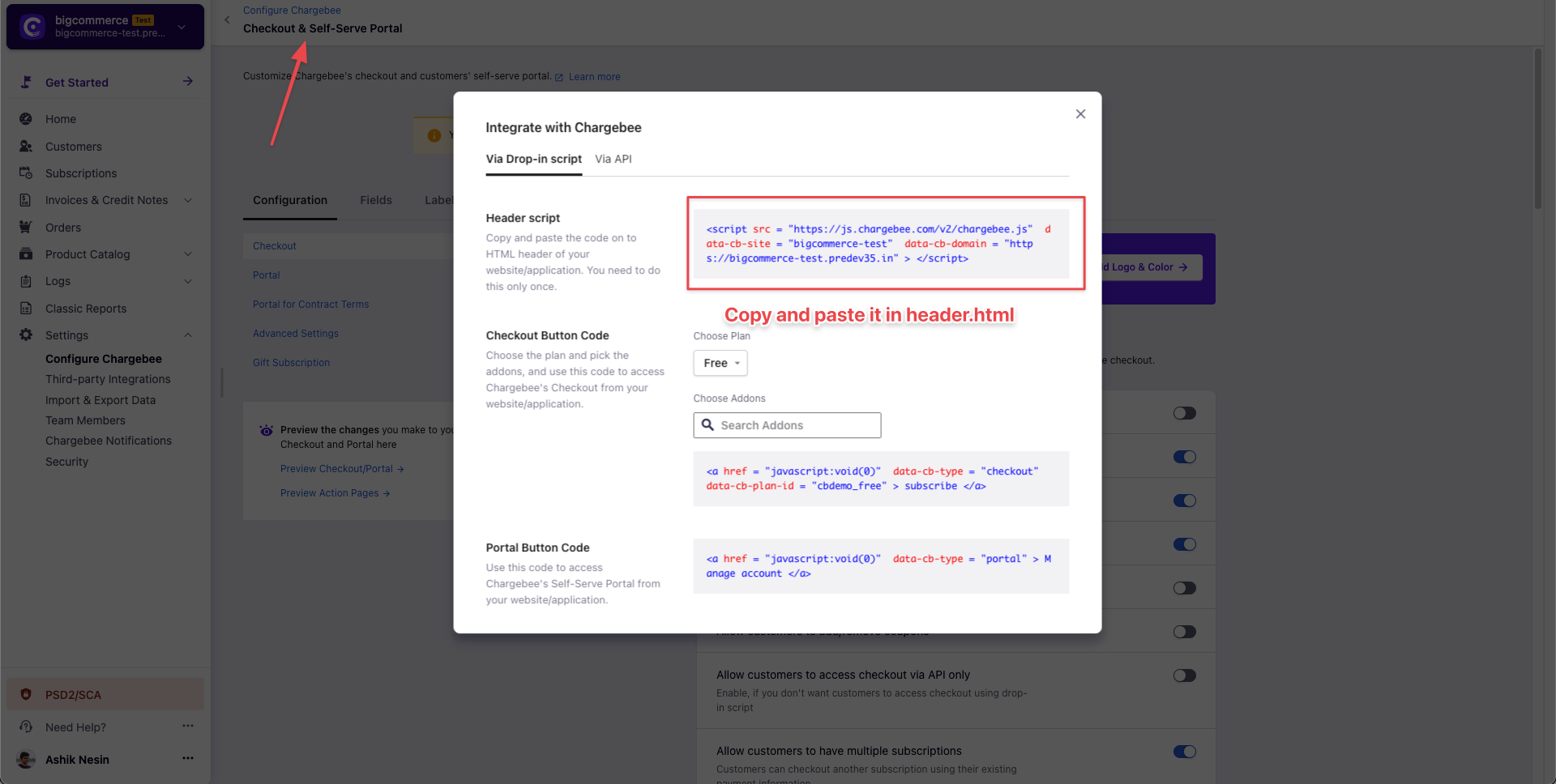Toggle the second switch in settings list
This screenshot has height=784, width=1556.
pyautogui.click(x=1185, y=457)
